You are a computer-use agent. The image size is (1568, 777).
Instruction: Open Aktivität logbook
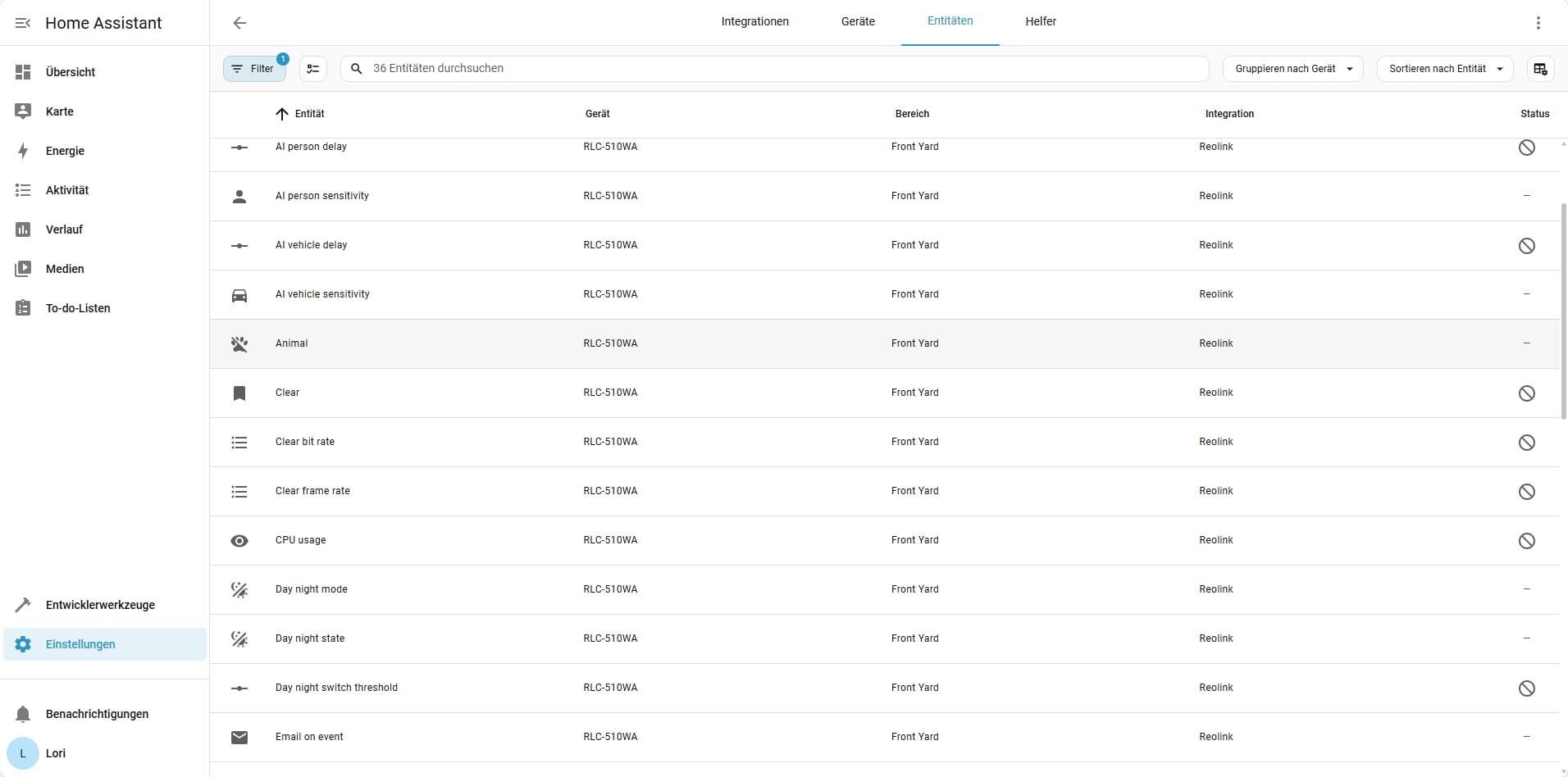(105, 190)
